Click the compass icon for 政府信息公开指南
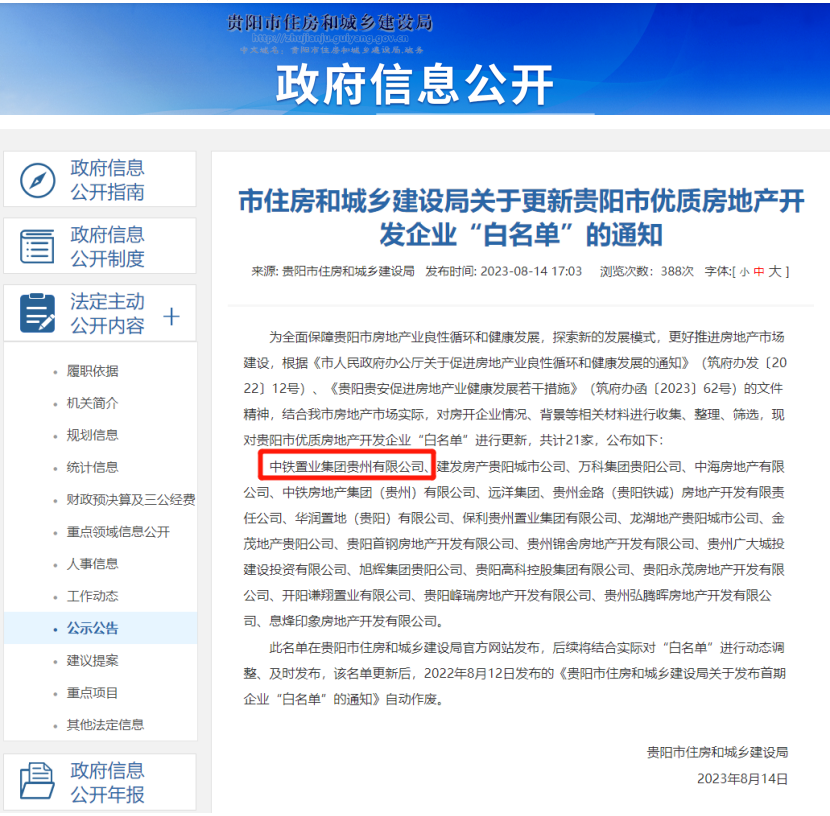 (38, 180)
